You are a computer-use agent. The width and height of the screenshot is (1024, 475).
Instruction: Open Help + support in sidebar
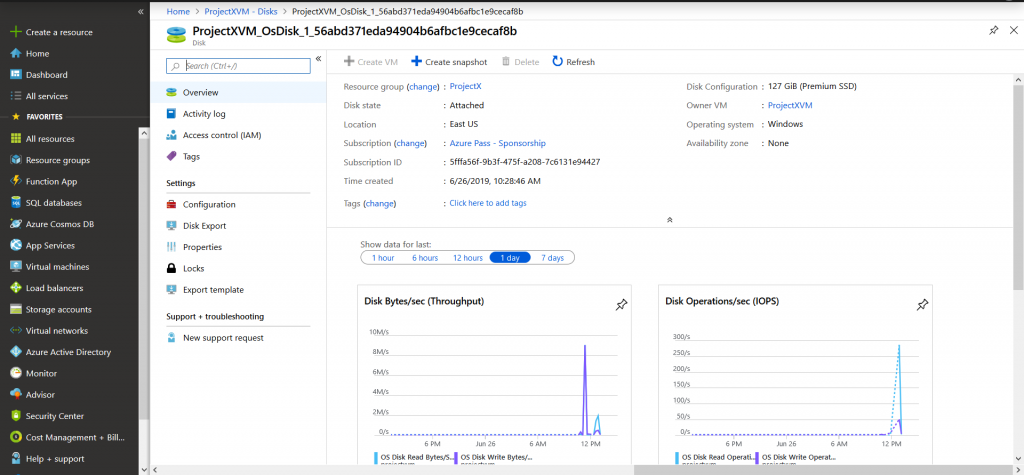pyautogui.click(x=55, y=459)
